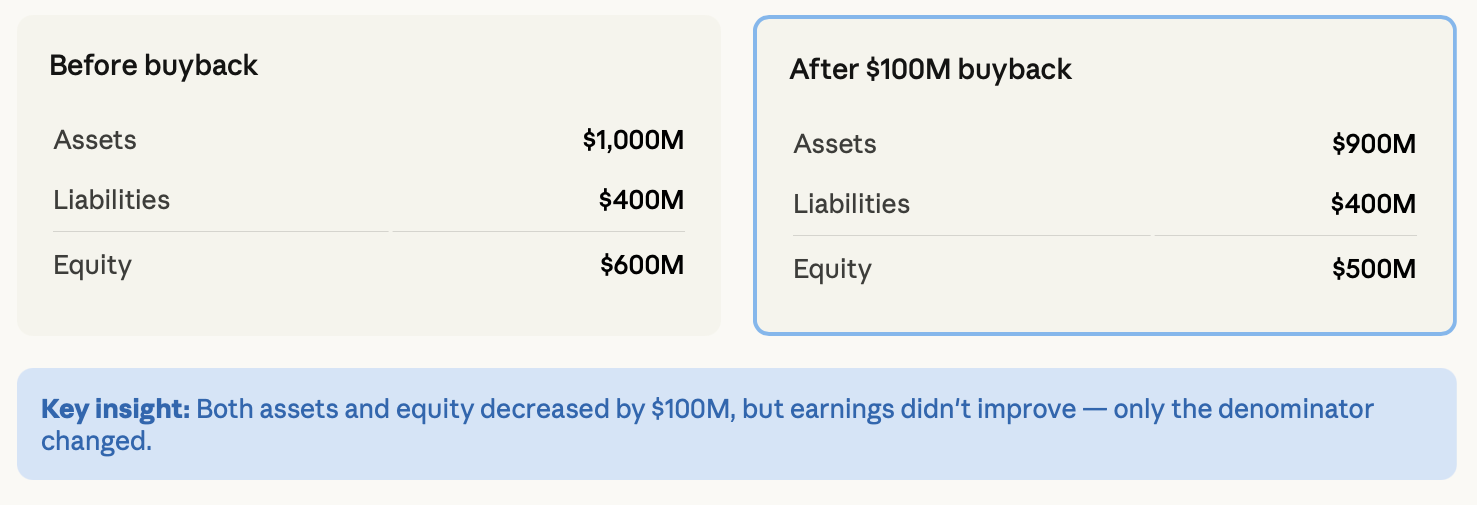Select the "After $100M buyback" heading
The width and height of the screenshot is (1477, 505).
click(930, 70)
